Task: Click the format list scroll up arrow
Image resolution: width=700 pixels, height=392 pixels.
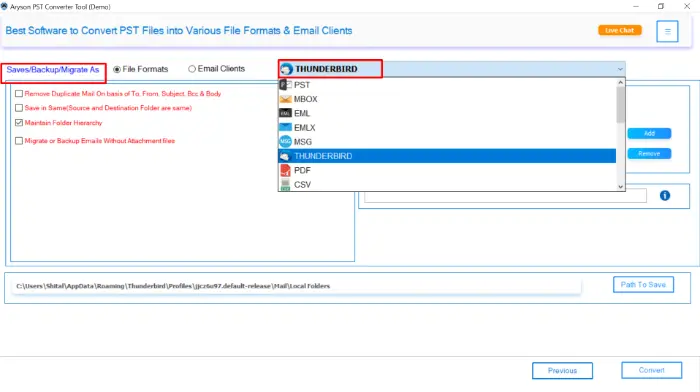Action: 621,83
